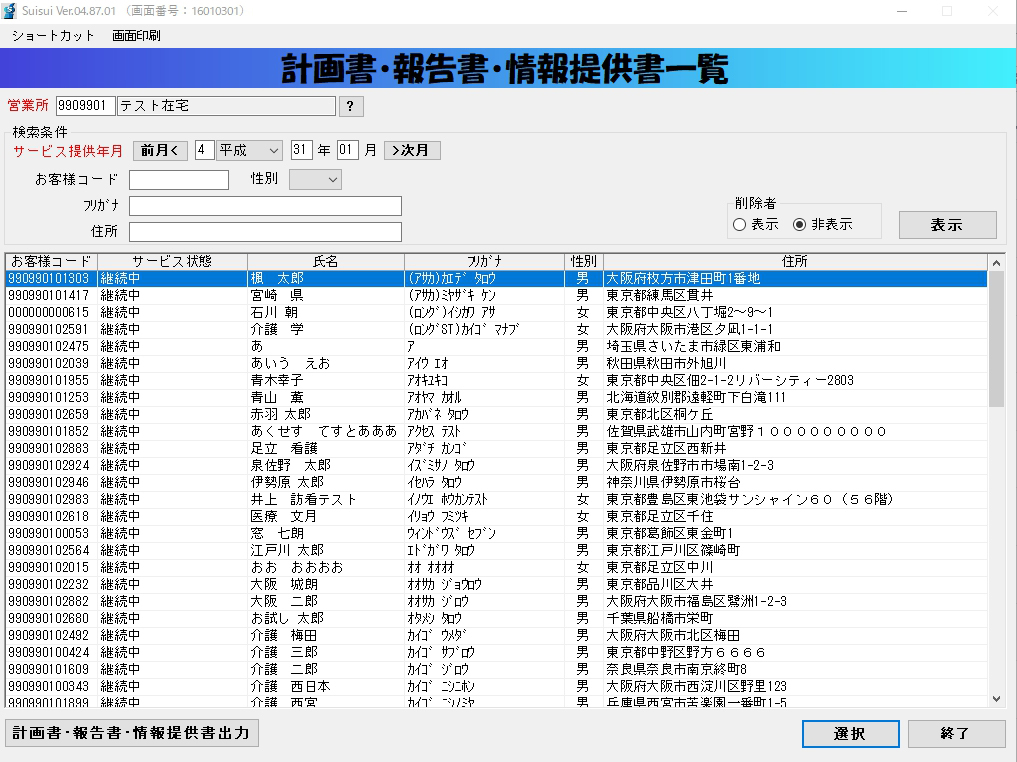Click the 計画書･報告書･情報提供書出力 button
This screenshot has height=762, width=1017.
click(132, 733)
